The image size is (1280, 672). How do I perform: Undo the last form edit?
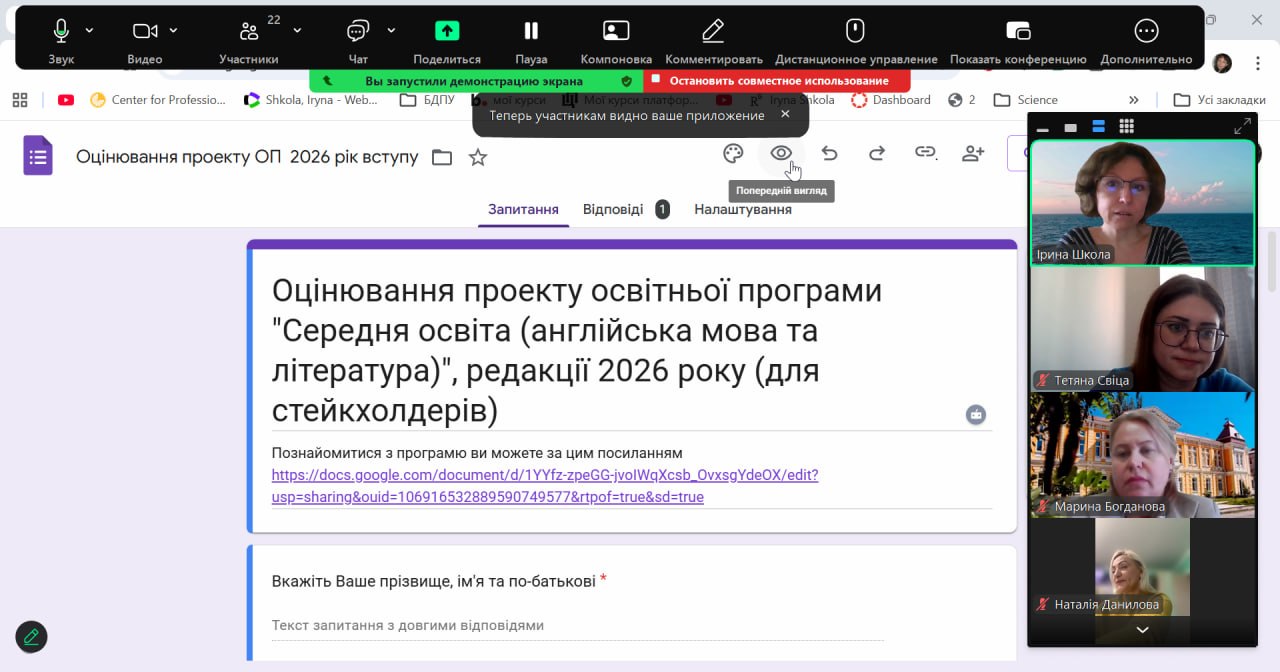click(x=829, y=153)
